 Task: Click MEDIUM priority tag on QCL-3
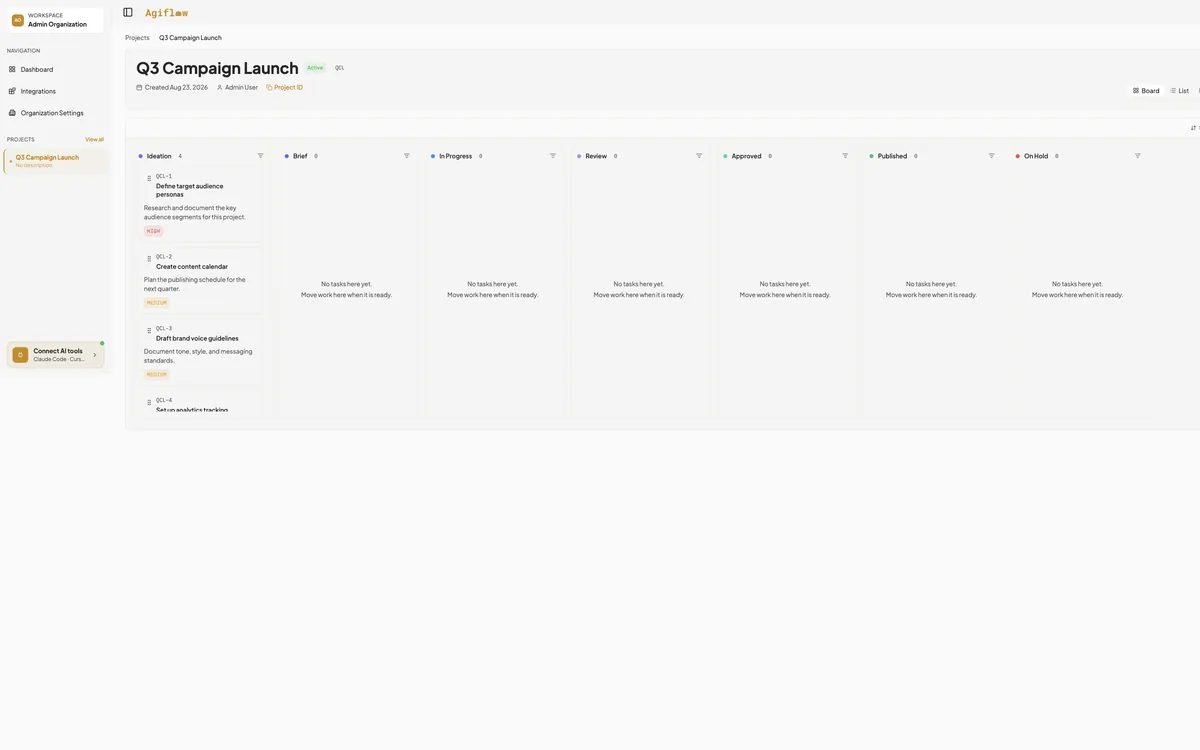click(x=157, y=374)
